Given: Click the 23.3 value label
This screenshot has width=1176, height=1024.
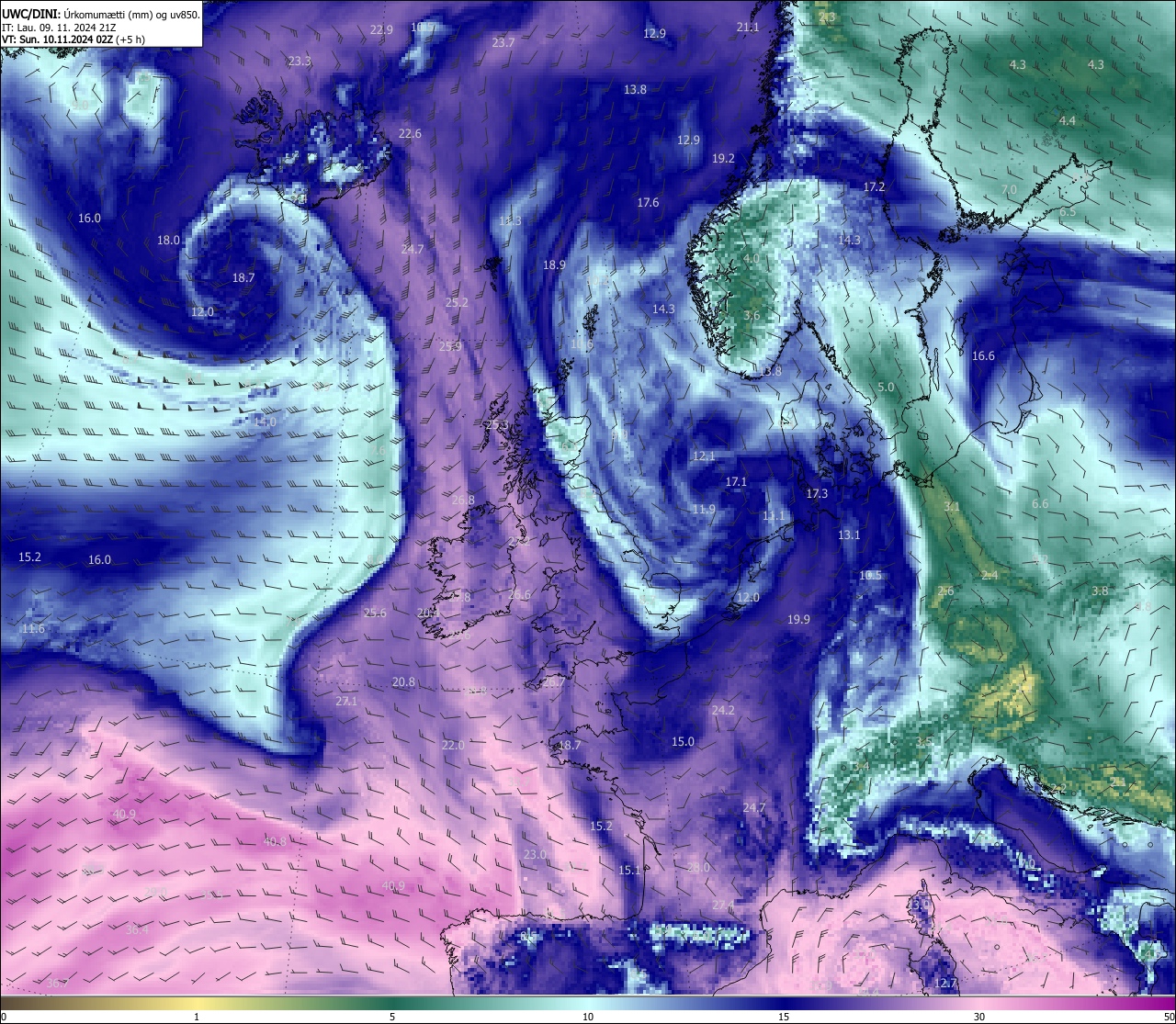Looking at the screenshot, I should 300,62.
